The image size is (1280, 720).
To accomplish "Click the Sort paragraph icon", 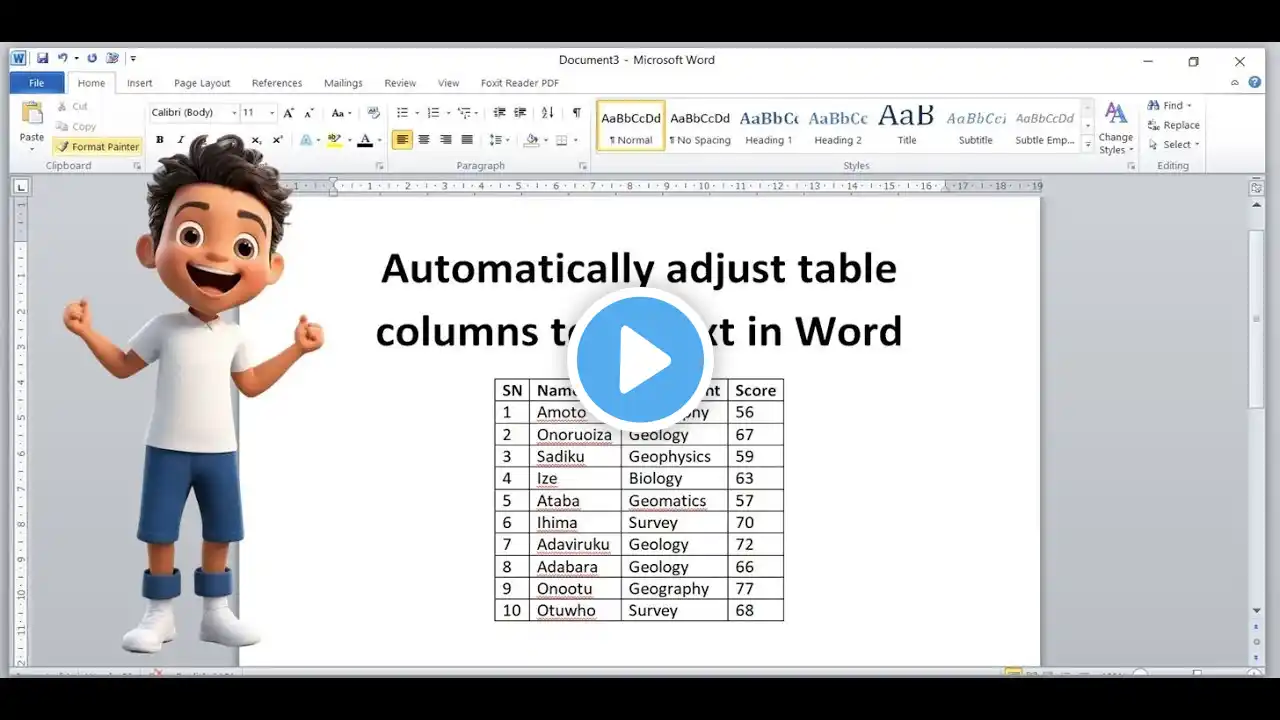I will (x=547, y=113).
